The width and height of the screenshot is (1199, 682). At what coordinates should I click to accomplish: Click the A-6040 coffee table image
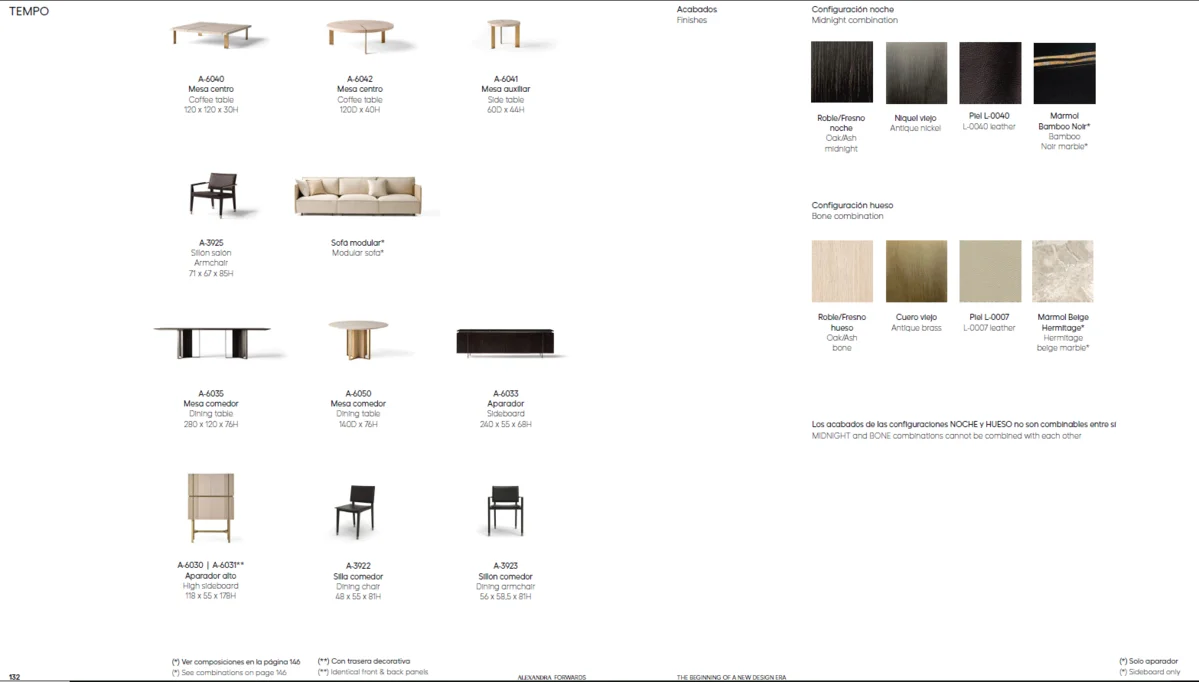[211, 35]
